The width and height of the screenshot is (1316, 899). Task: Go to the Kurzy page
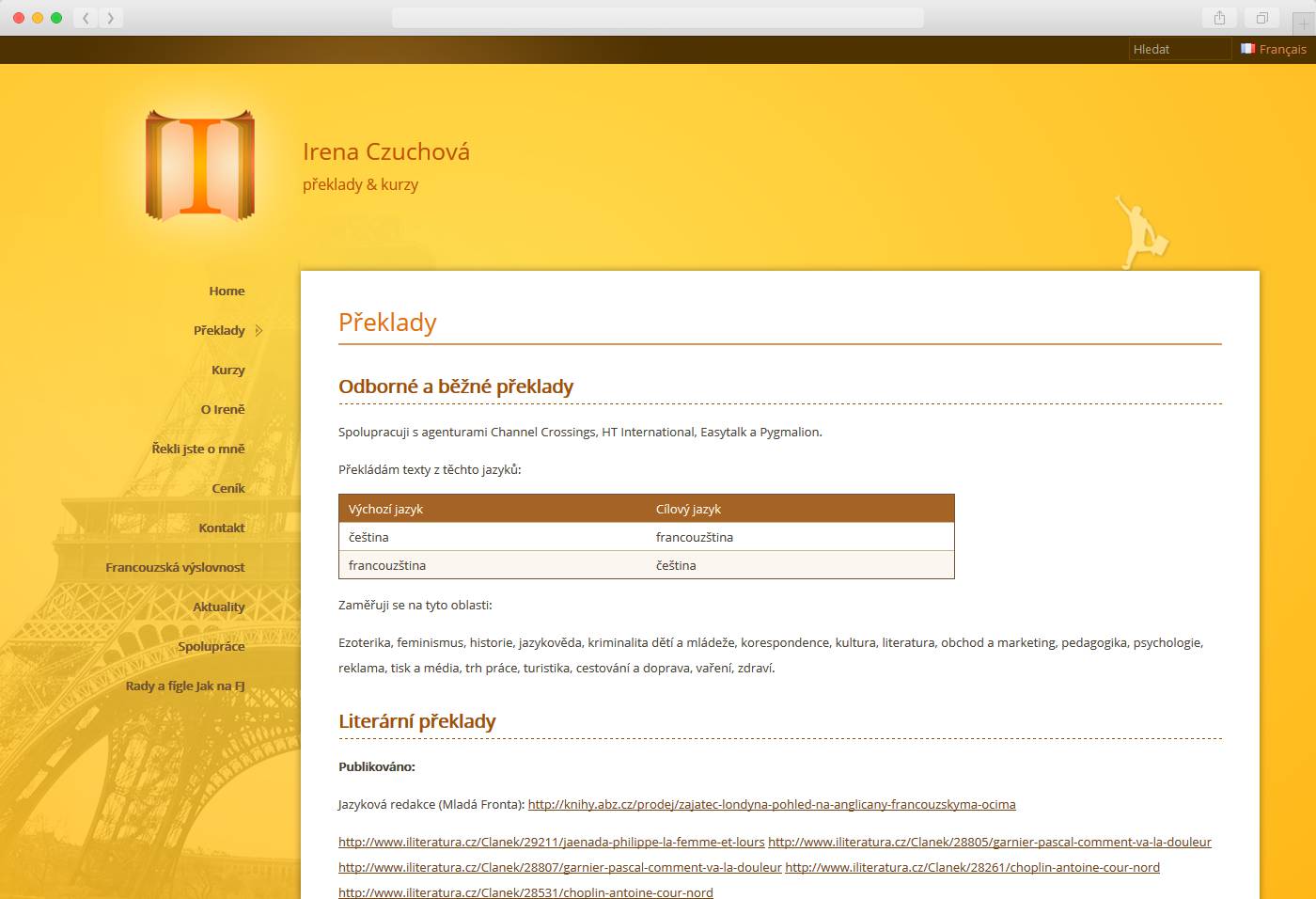click(227, 370)
